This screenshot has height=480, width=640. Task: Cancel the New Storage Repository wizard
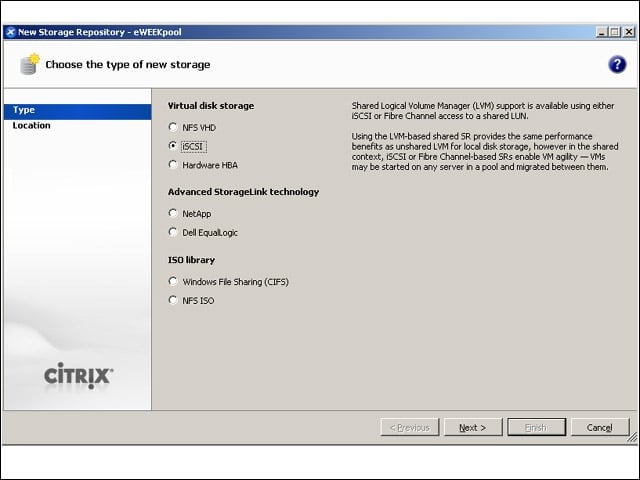600,427
